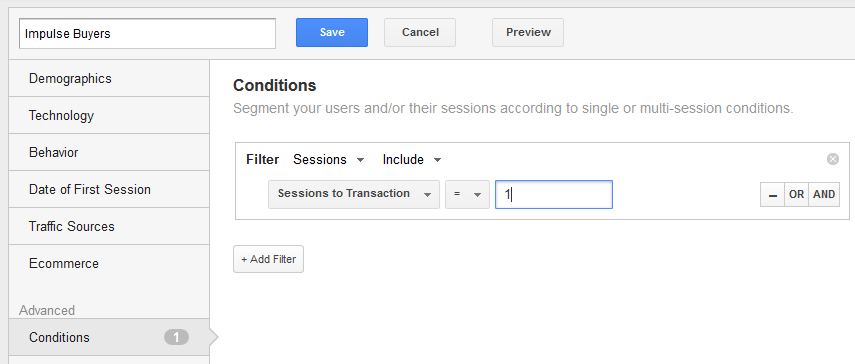This screenshot has height=364, width=855.
Task: Open the Sessions scope dropdown
Action: [x=329, y=160]
